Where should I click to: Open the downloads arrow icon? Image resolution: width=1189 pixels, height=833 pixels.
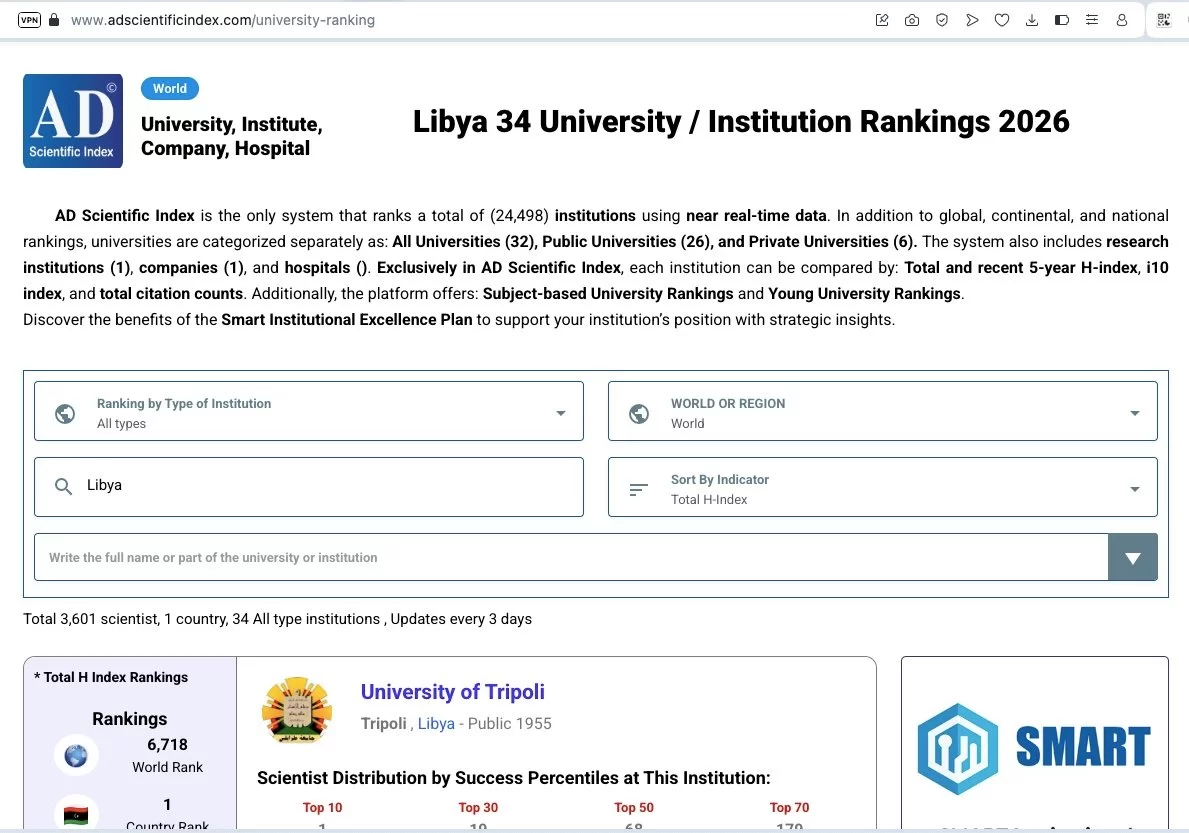pos(1031,20)
